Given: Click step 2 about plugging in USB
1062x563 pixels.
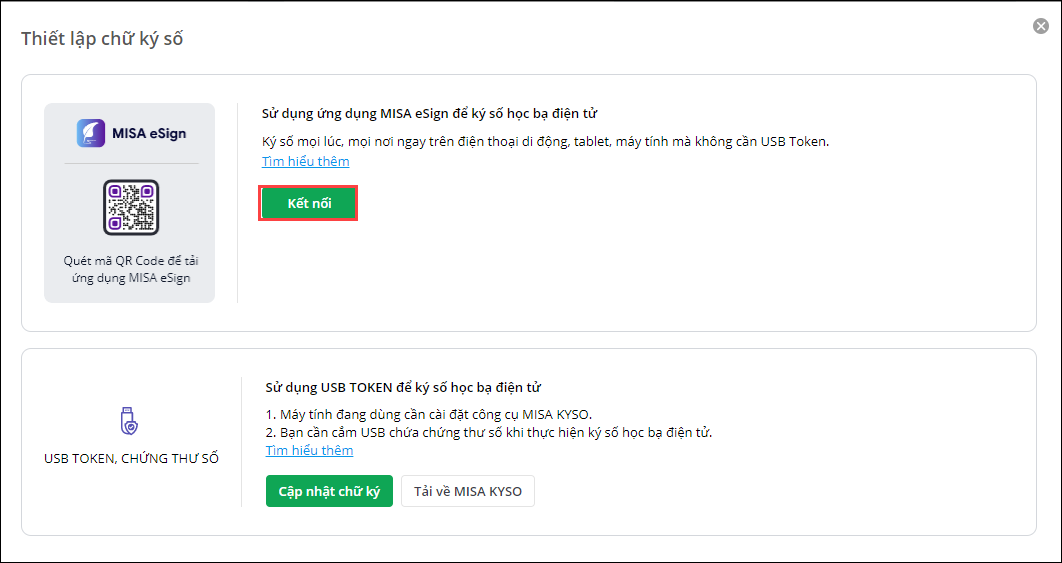Looking at the screenshot, I should (x=488, y=433).
